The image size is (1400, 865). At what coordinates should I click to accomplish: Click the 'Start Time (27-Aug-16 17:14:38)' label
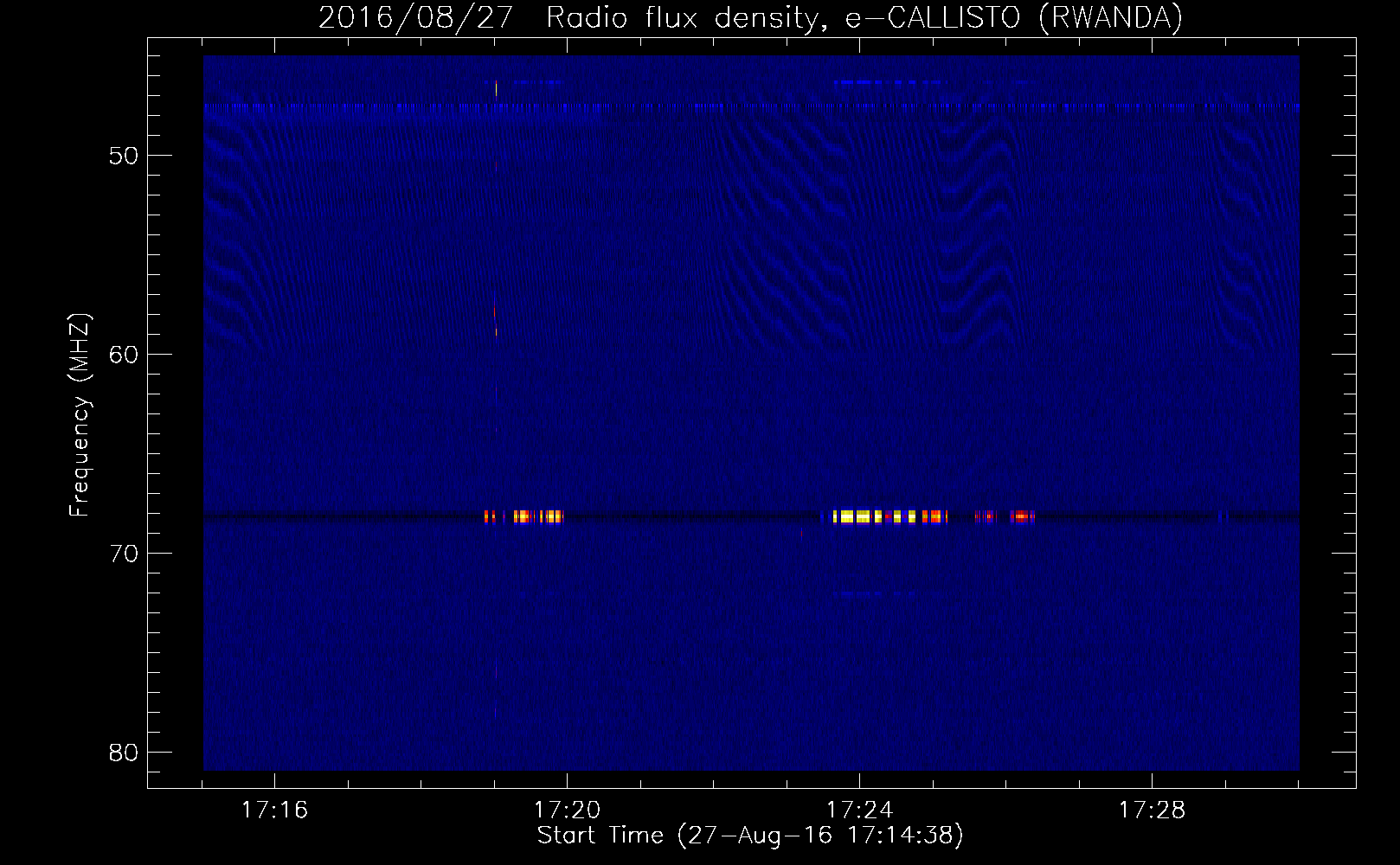750,836
